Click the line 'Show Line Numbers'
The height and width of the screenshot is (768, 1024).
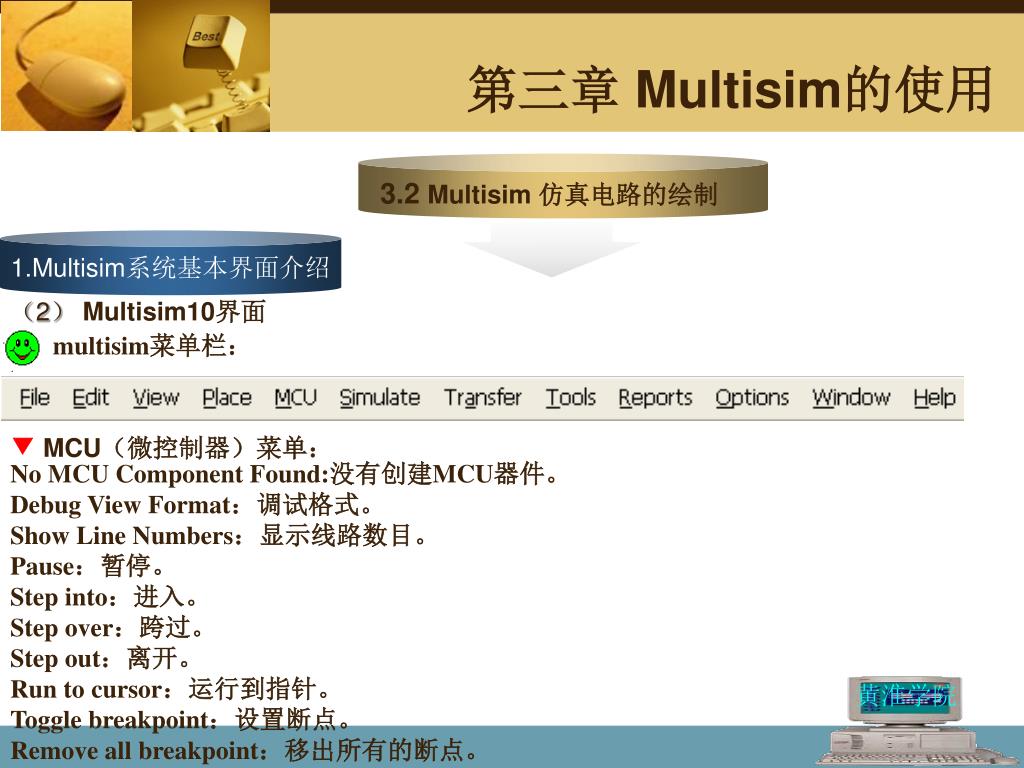[219, 536]
